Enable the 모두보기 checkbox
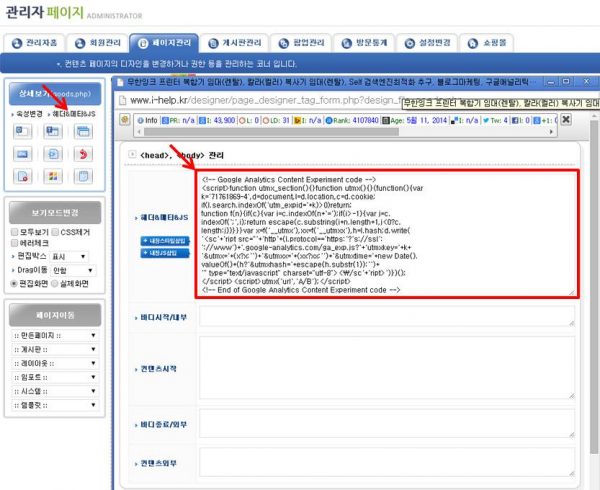This screenshot has height=490, width=600. [15, 232]
